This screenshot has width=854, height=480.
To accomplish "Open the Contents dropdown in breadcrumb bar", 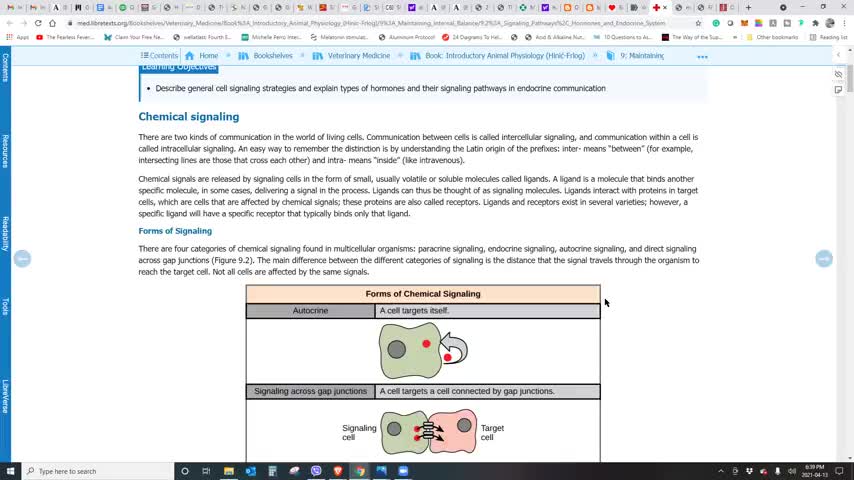I will [x=159, y=56].
